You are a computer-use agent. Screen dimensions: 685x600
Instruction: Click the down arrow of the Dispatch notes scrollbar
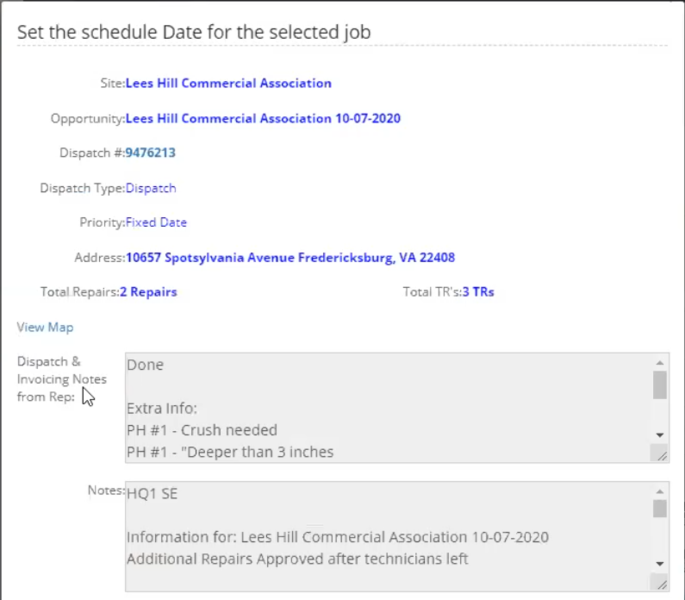tap(659, 435)
